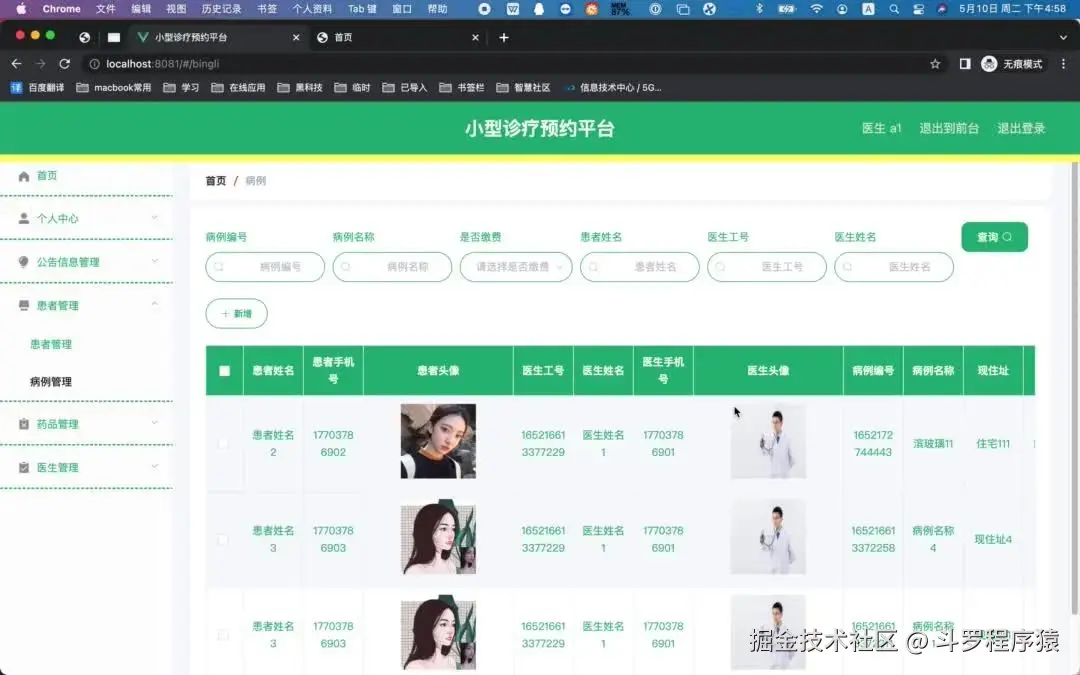The image size is (1080, 675).
Task: Click the Bluetooth icon in menu bar
Action: (x=759, y=9)
